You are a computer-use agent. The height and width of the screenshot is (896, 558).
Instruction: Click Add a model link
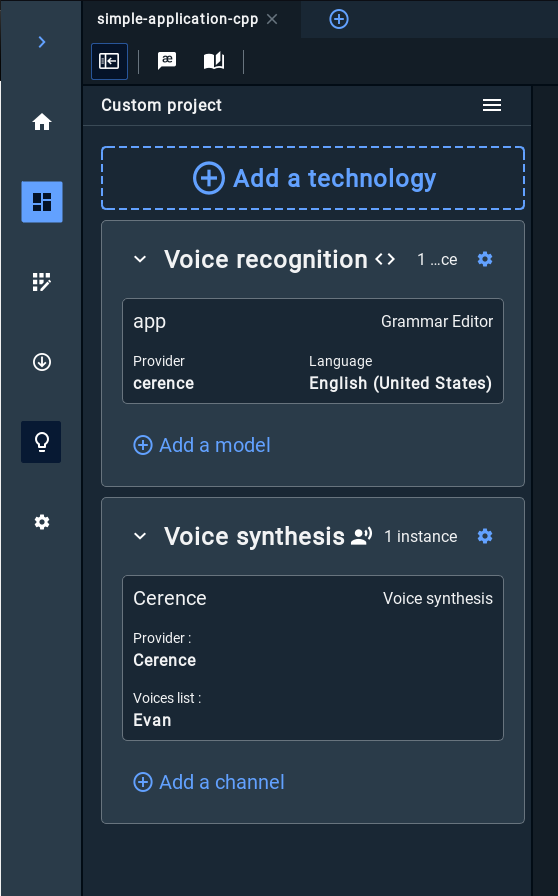click(x=202, y=445)
